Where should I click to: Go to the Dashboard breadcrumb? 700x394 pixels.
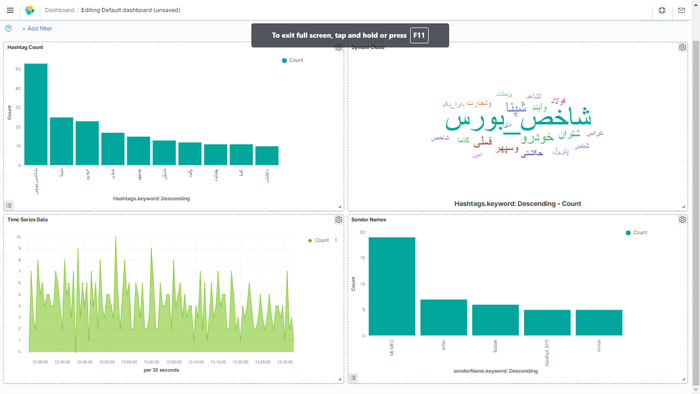(59, 10)
